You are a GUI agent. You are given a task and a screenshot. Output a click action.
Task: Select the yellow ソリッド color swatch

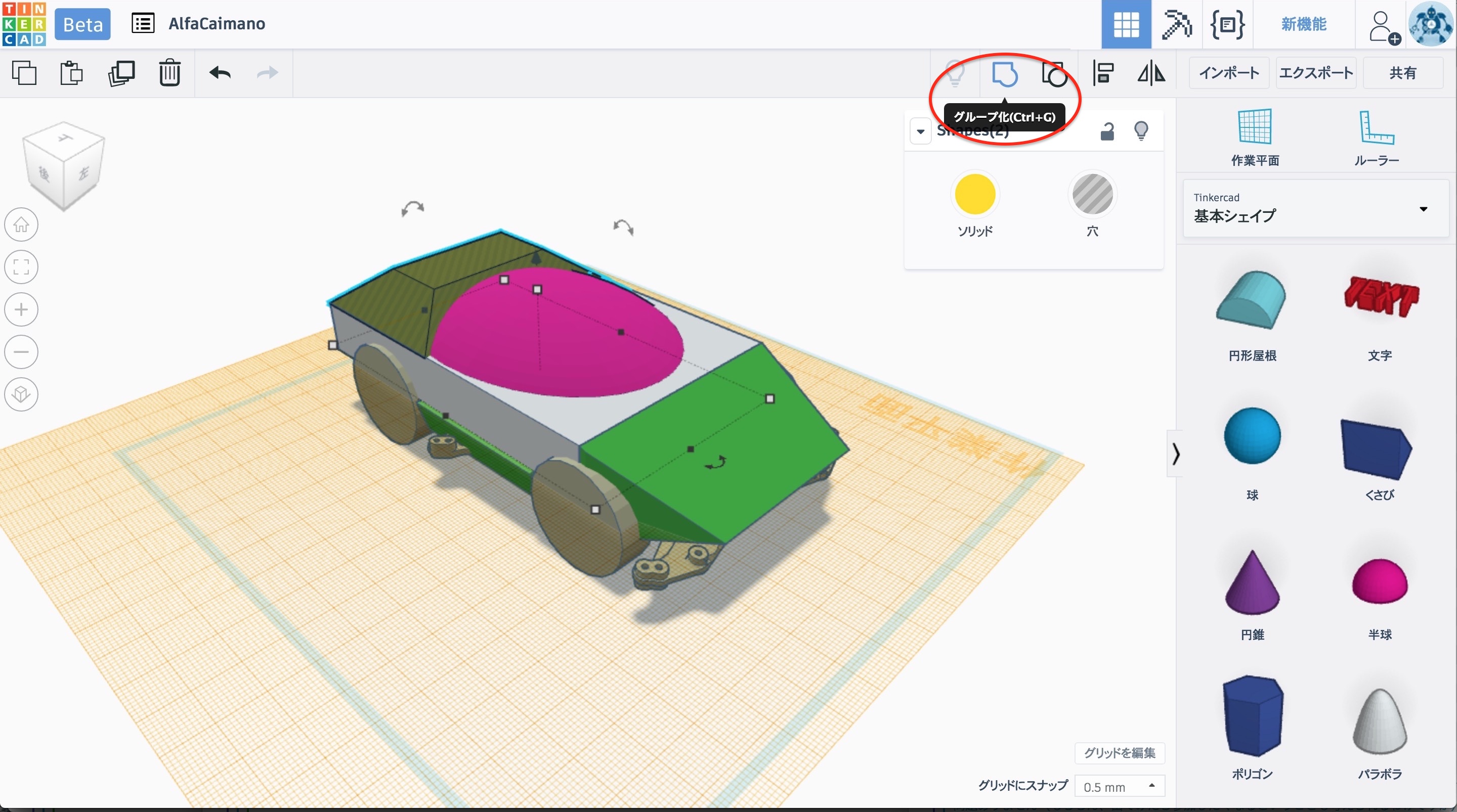click(x=974, y=195)
